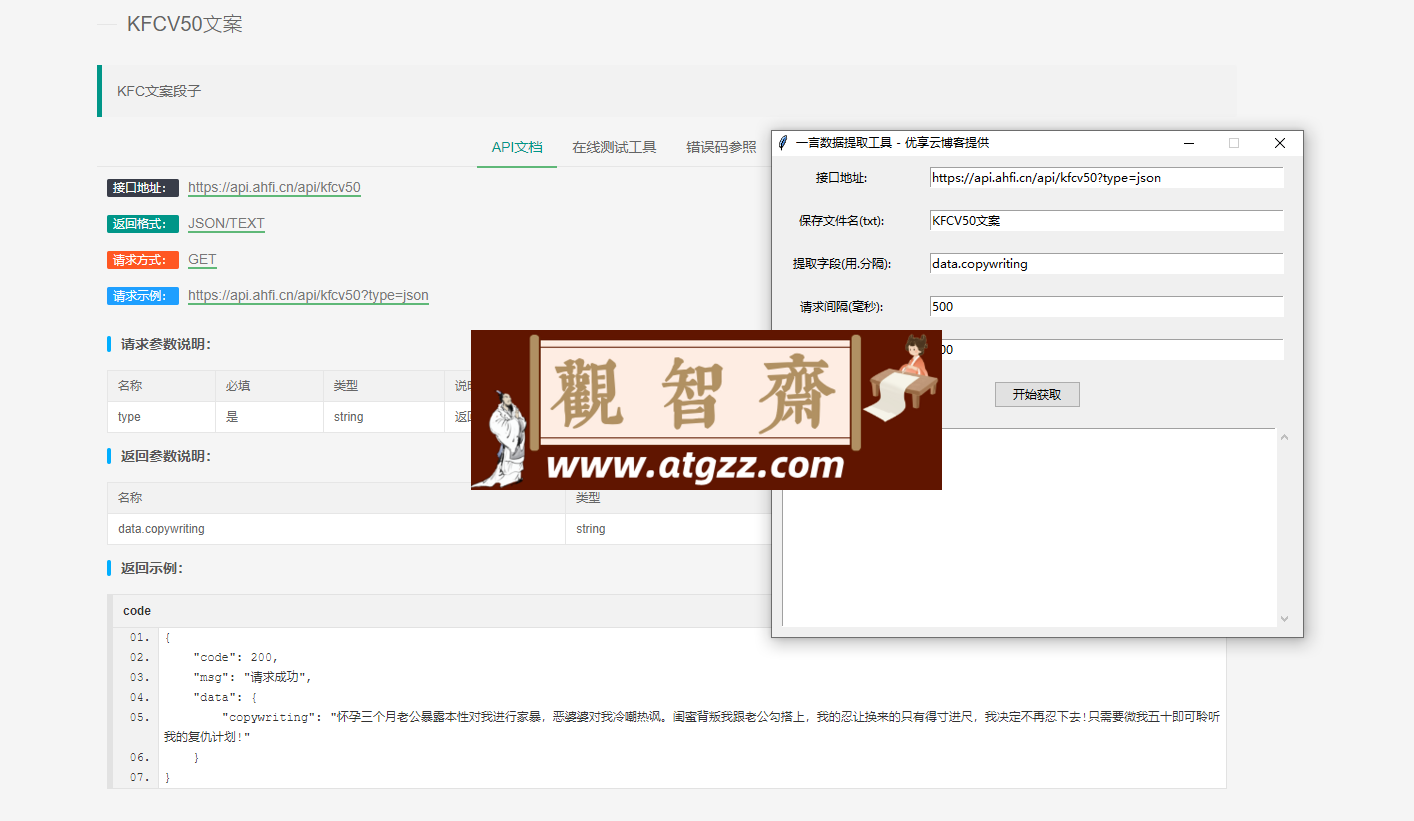Viewport: 1414px width, 821px height.
Task: Open the https://api.ahfi.cn/api/kfcv50 interface address link
Action: [274, 188]
